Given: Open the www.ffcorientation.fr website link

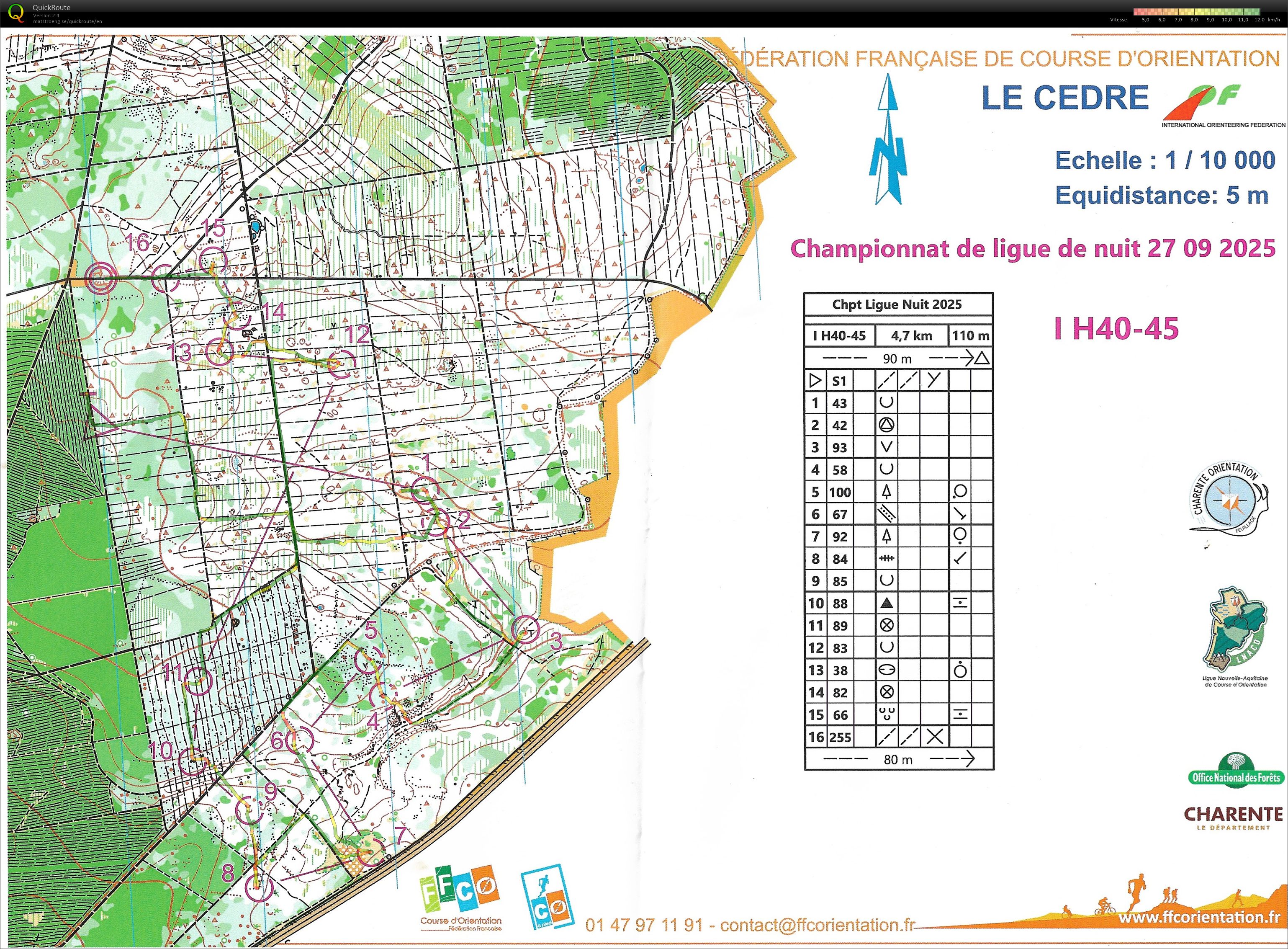Looking at the screenshot, I should [1199, 918].
